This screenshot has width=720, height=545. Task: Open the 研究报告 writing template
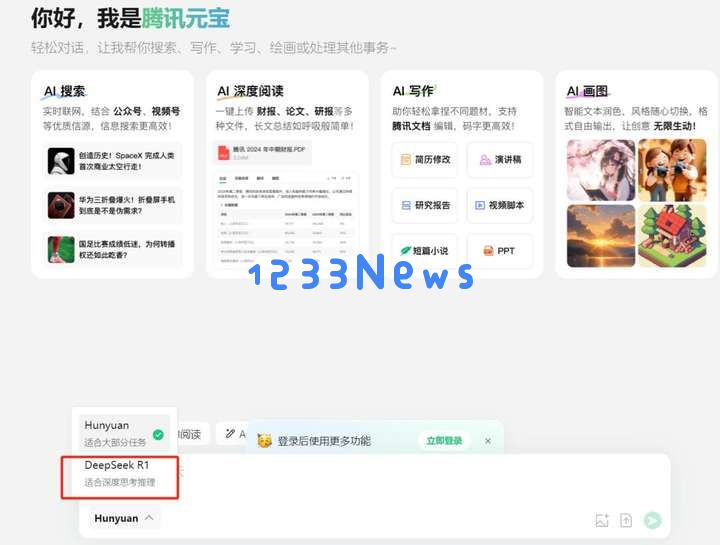tap(425, 205)
